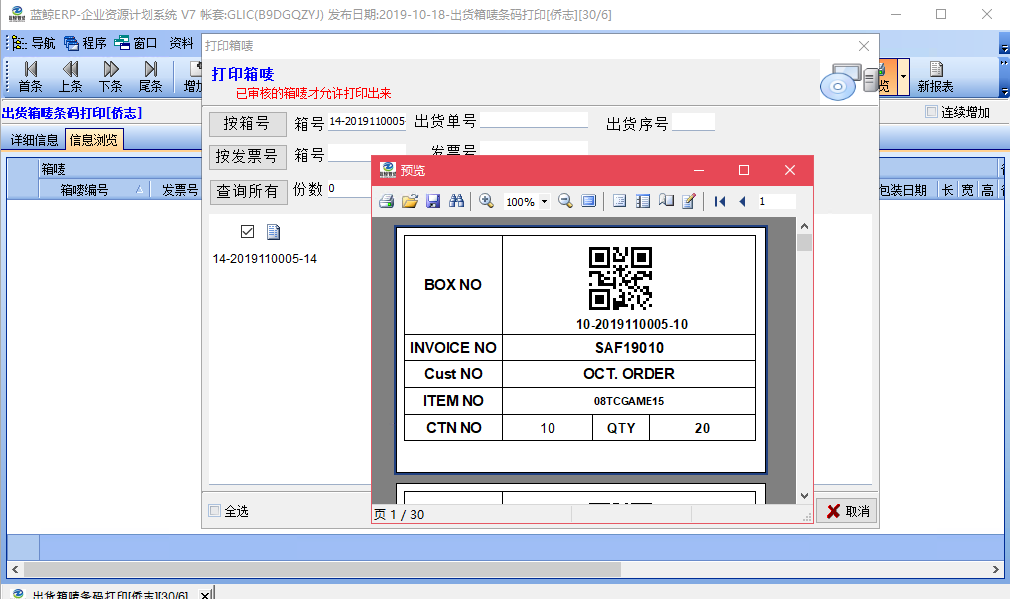Image resolution: width=1010 pixels, height=599 pixels.
Task: Focus the 箱号 field containing 14-2019110005
Action: [367, 122]
